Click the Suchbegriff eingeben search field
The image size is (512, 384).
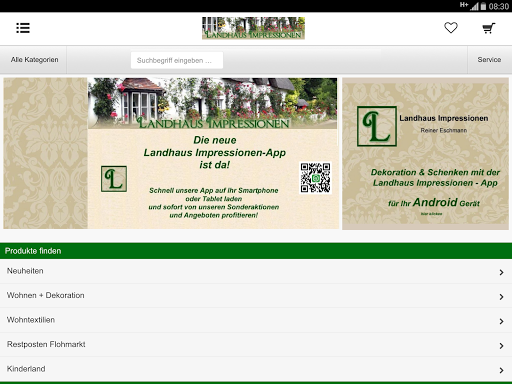tap(177, 60)
